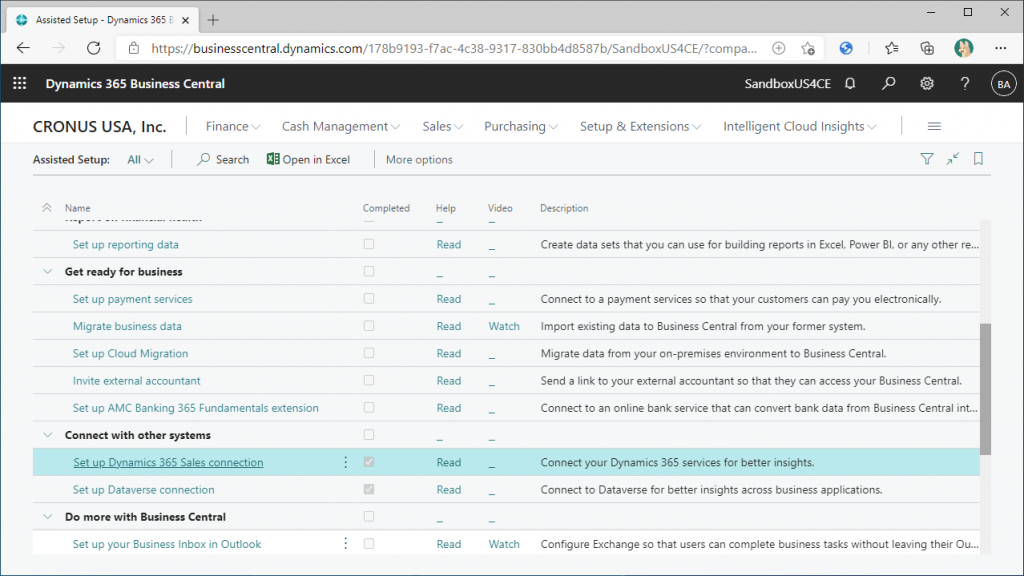
Task: Click the Tell Me search magnifier in header
Action: pyautogui.click(x=888, y=84)
